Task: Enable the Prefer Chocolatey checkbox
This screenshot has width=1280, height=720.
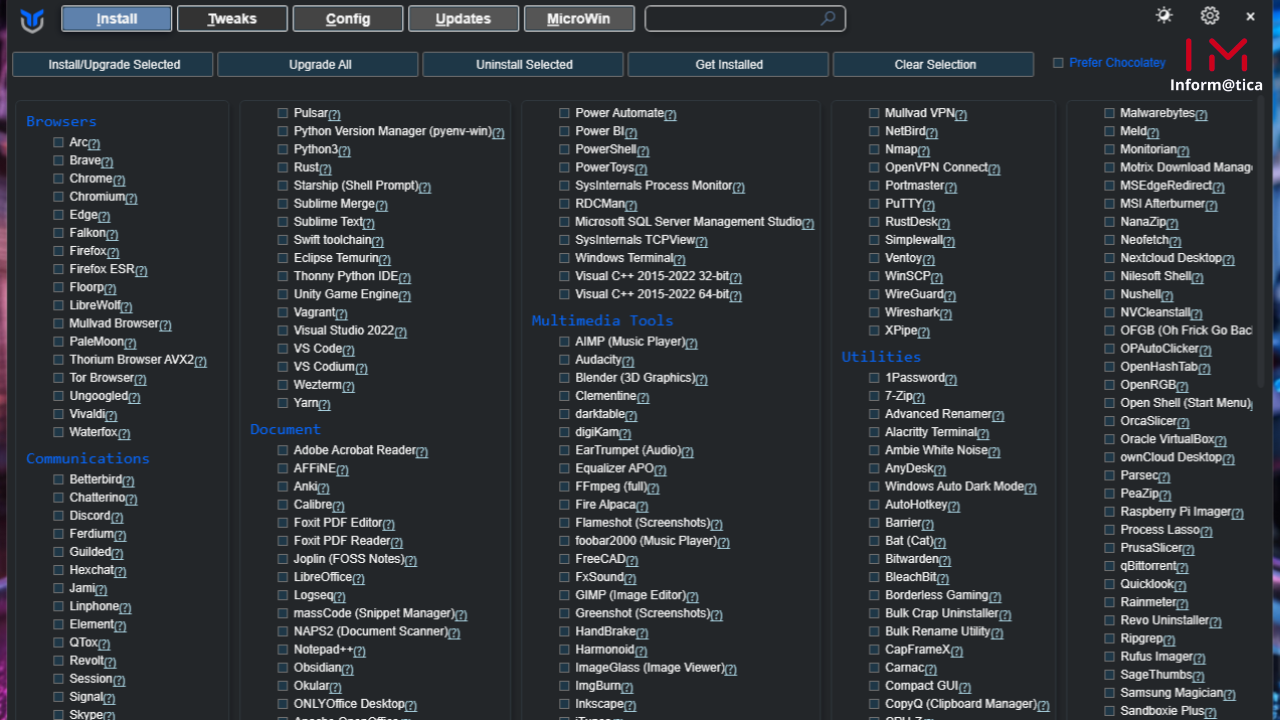Action: [1058, 63]
